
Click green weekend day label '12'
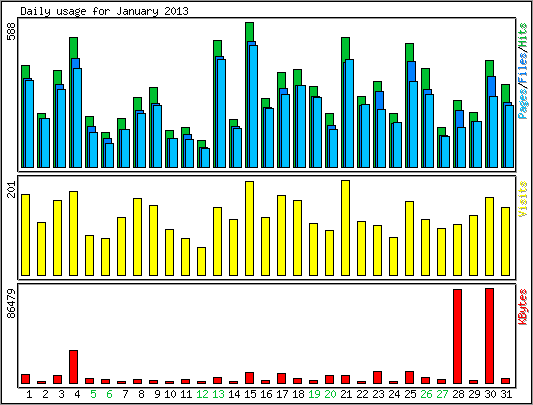[x=202, y=394]
